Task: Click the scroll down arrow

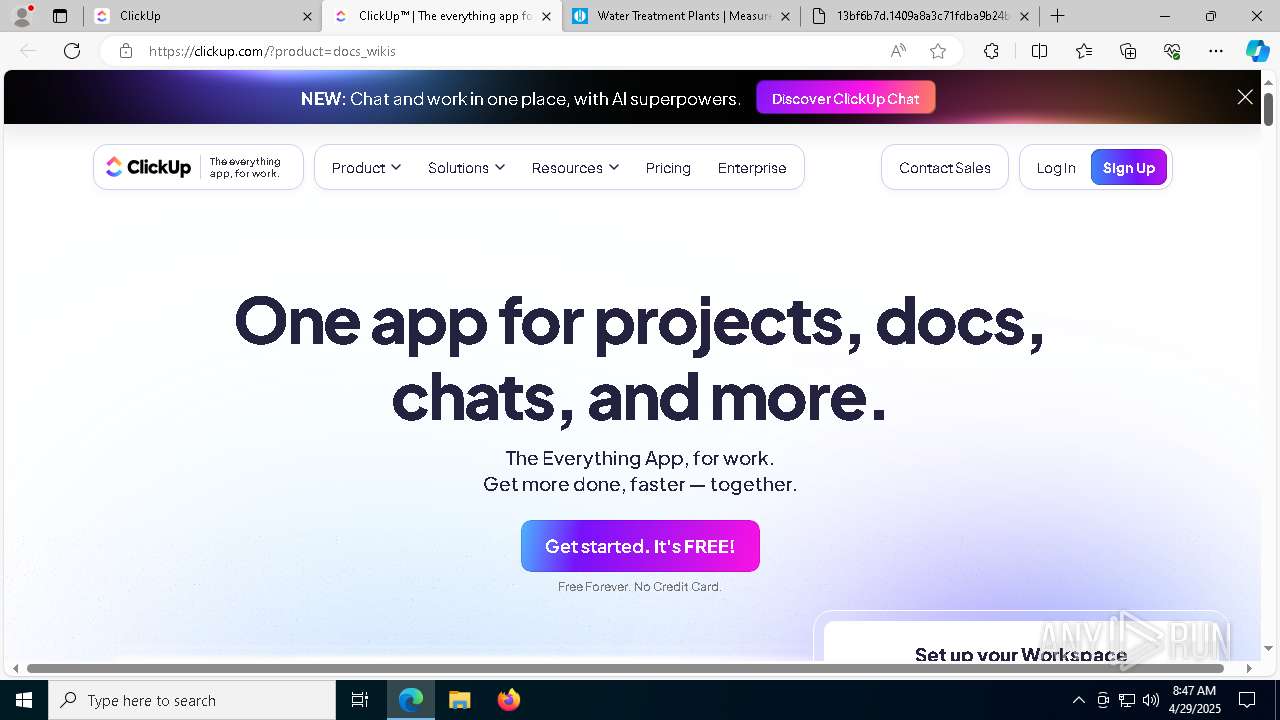Action: pyautogui.click(x=1268, y=648)
